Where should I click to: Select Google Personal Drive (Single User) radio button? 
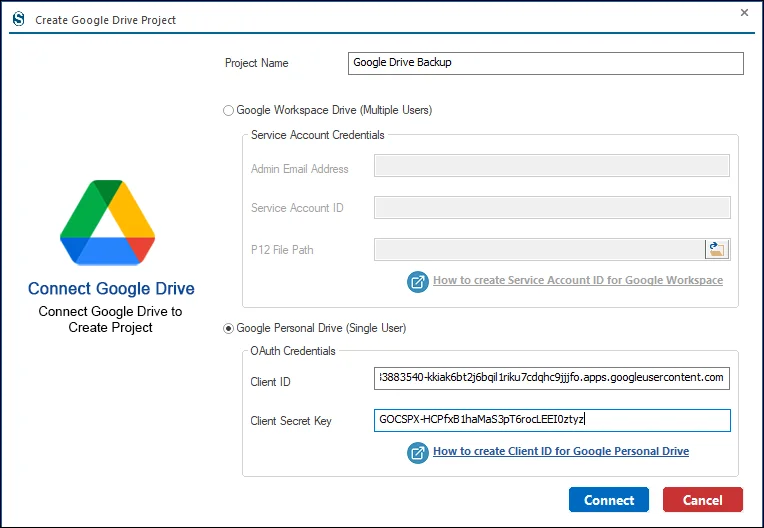pyautogui.click(x=228, y=329)
